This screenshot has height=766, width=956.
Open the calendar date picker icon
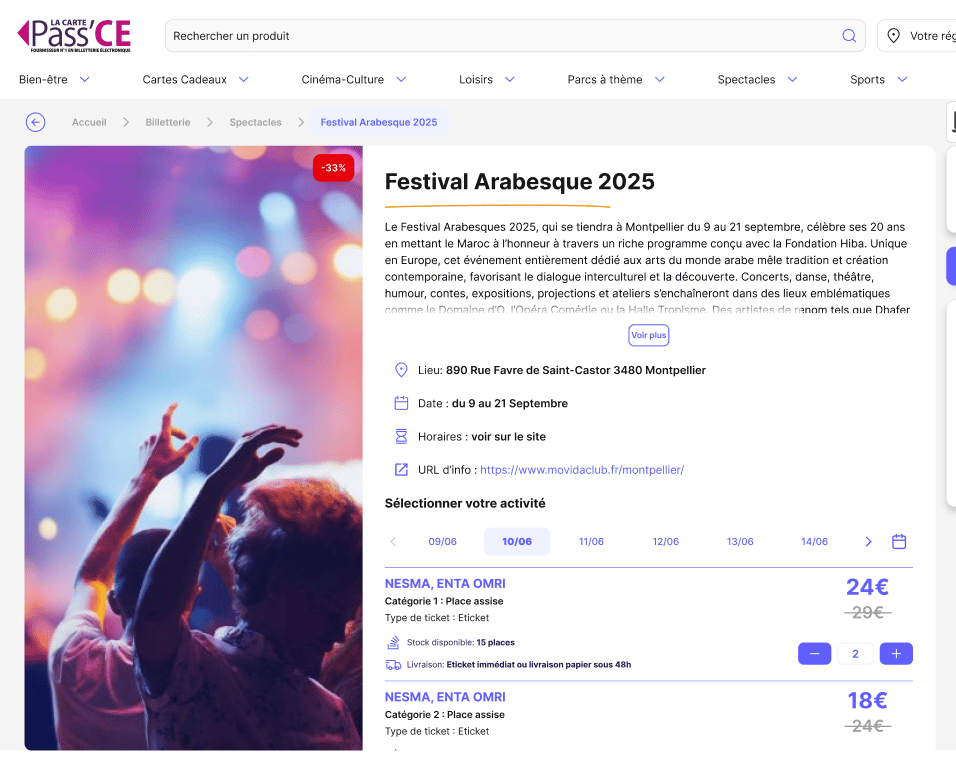tap(899, 541)
